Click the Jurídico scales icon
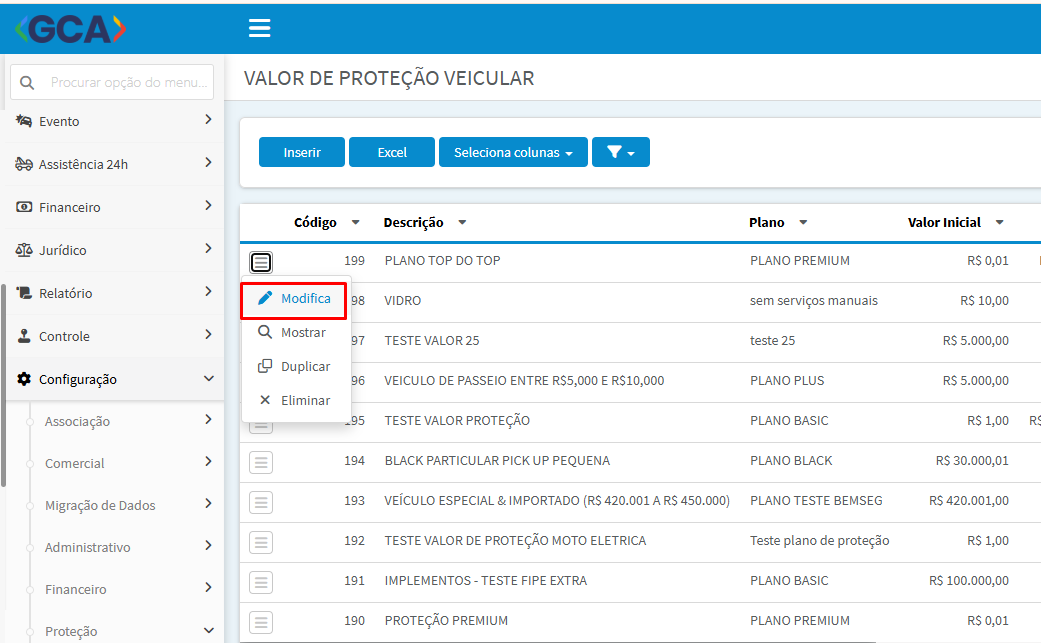Screen dimensions: 1041x643 [x=24, y=250]
